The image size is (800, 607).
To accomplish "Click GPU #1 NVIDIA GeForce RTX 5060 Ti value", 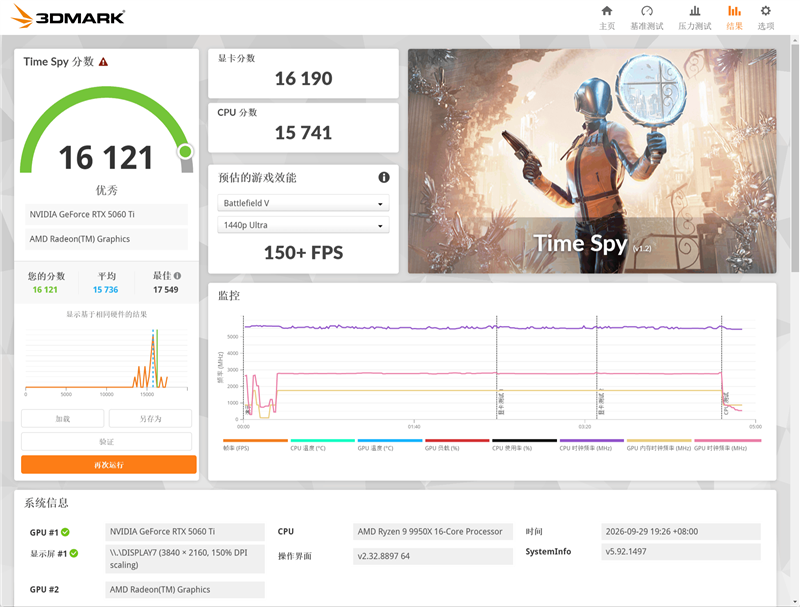I will (185, 532).
